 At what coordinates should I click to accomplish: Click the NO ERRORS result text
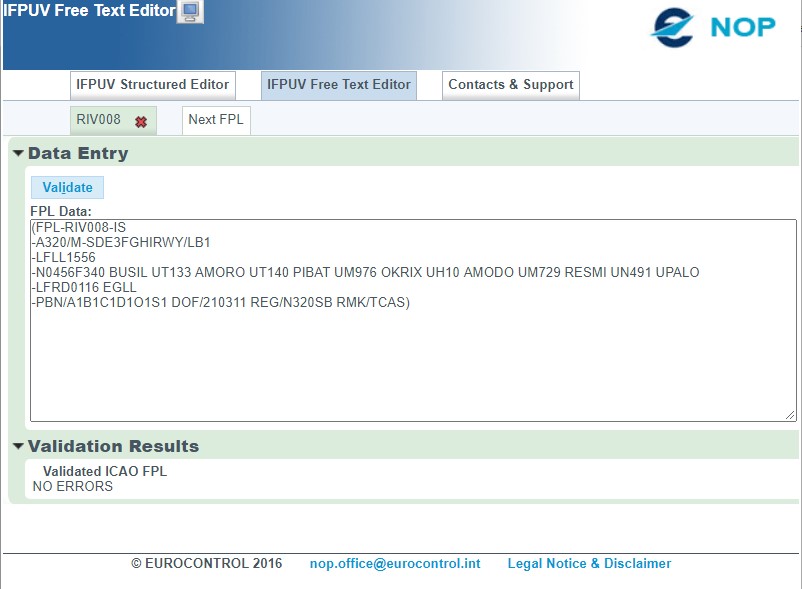73,486
